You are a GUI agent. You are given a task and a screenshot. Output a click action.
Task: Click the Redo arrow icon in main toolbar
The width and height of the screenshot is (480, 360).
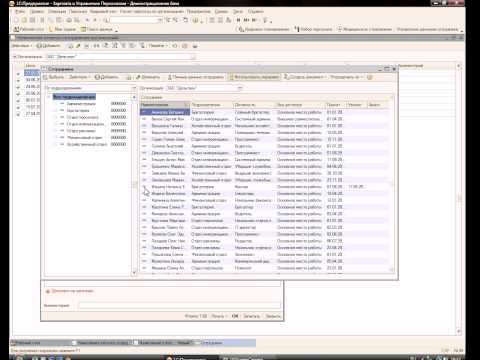(x=95, y=20)
